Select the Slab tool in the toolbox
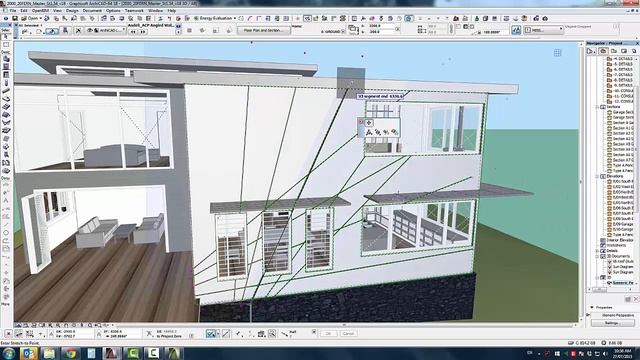This screenshot has height=360, width=640. pyautogui.click(x=6, y=98)
